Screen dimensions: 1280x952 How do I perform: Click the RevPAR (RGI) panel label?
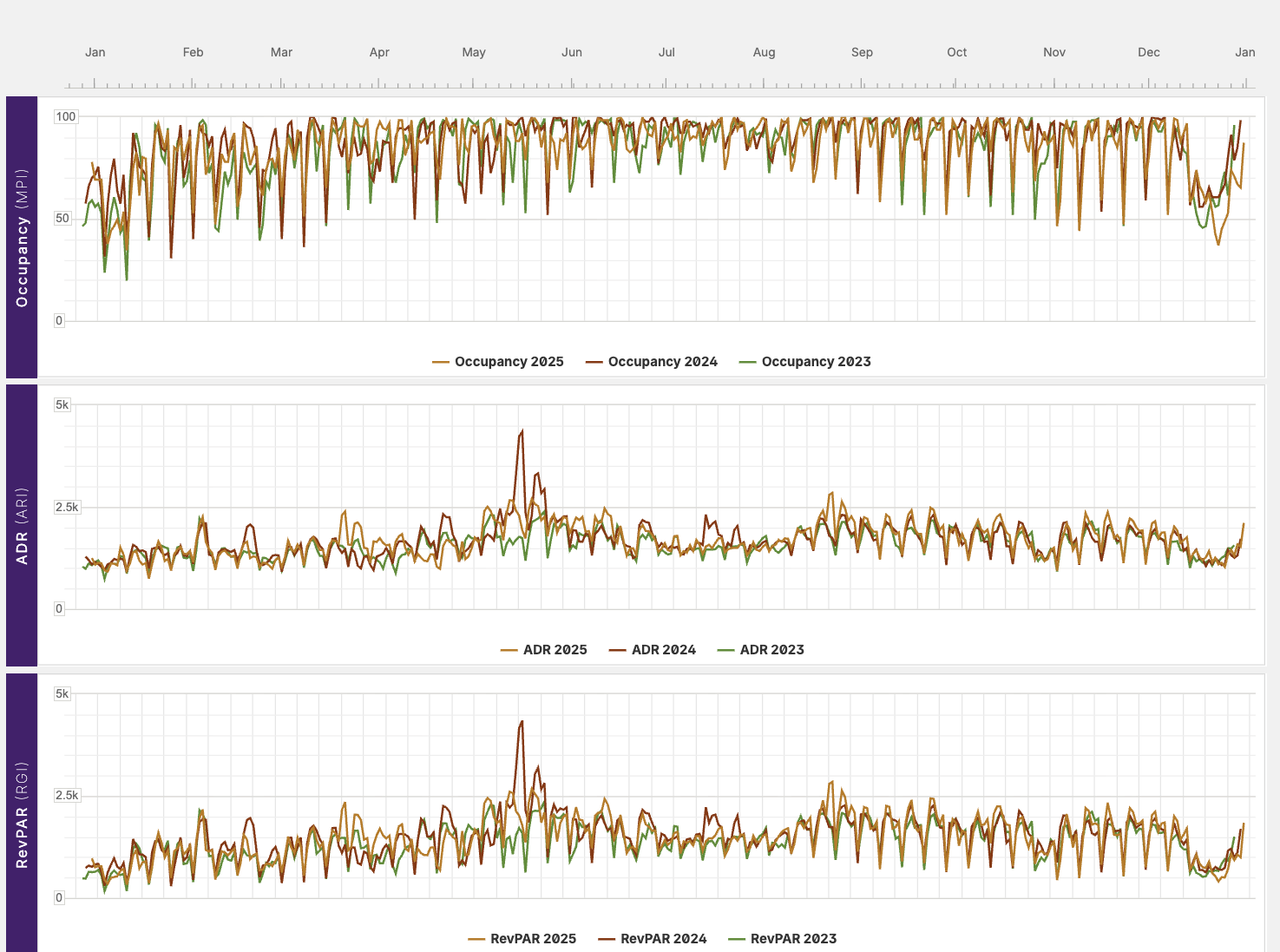click(23, 814)
